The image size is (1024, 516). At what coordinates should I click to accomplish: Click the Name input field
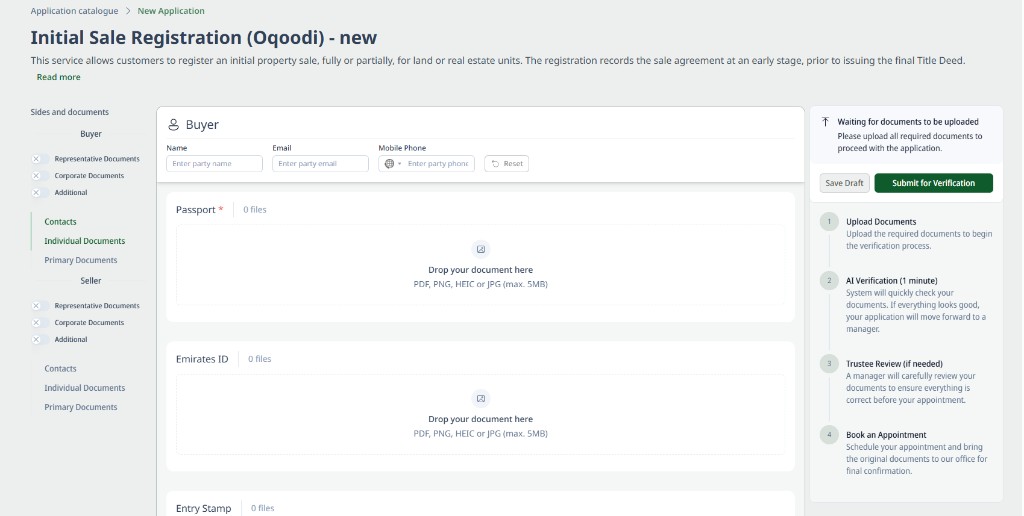tap(214, 164)
